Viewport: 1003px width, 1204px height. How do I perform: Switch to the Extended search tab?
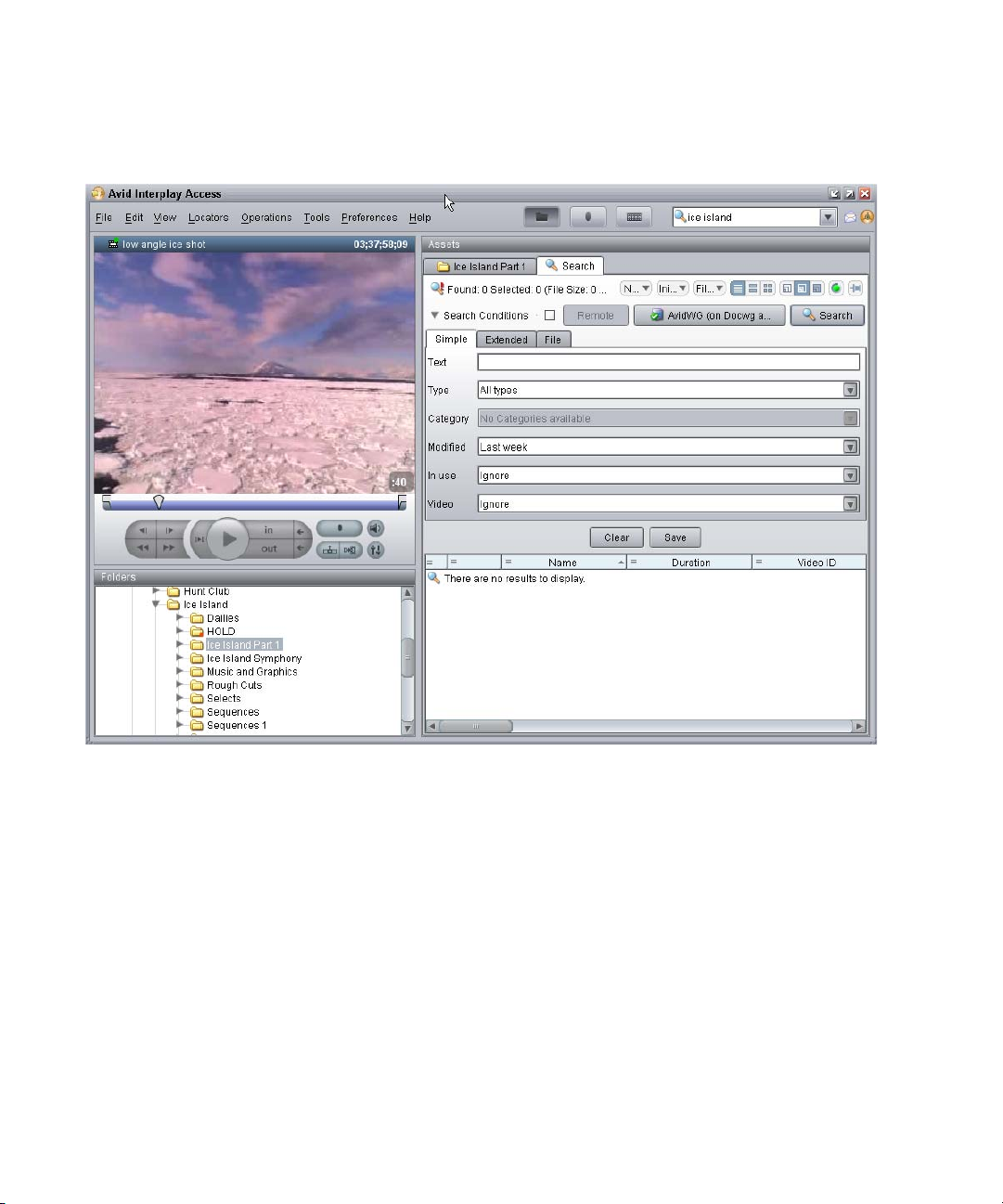pyautogui.click(x=507, y=340)
